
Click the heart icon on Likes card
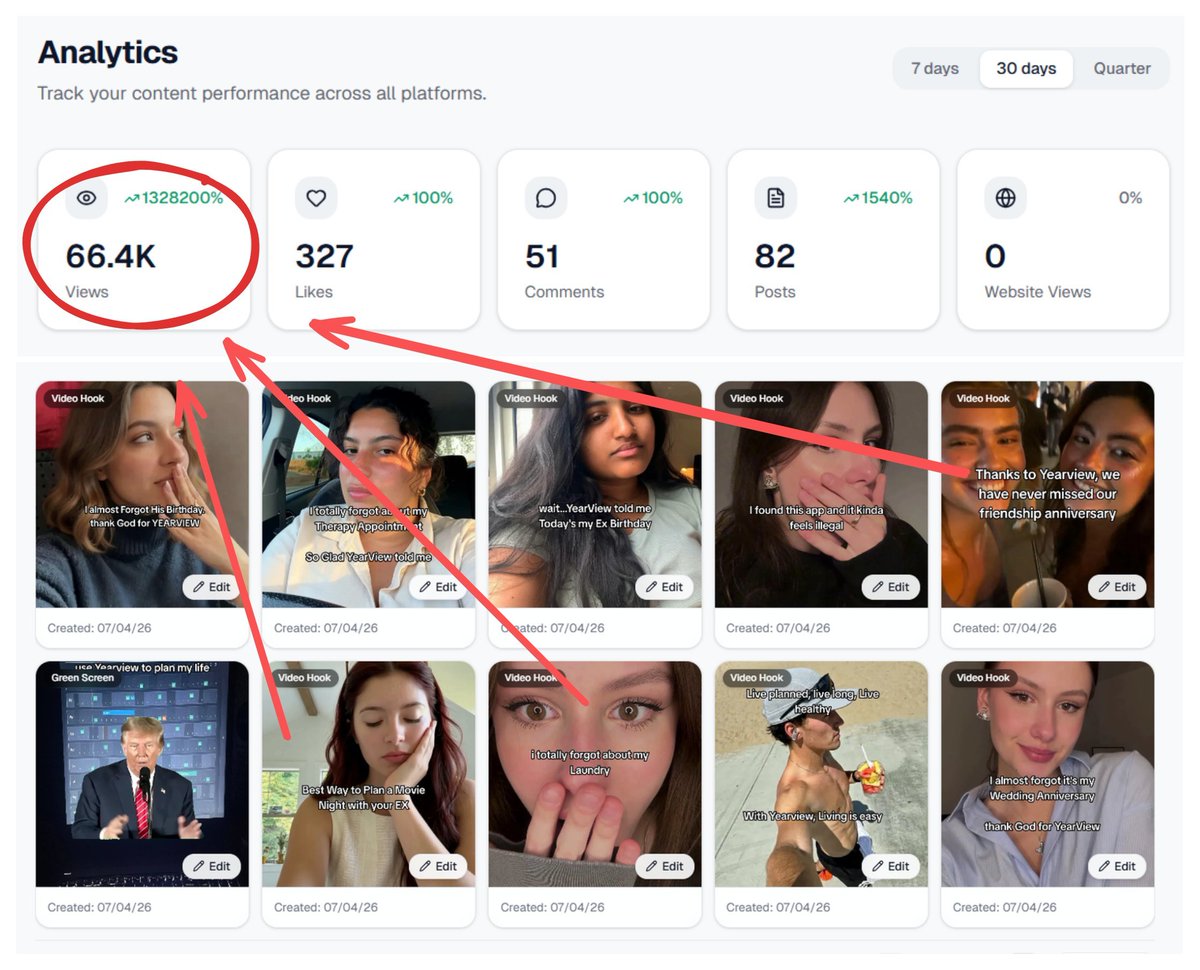316,198
